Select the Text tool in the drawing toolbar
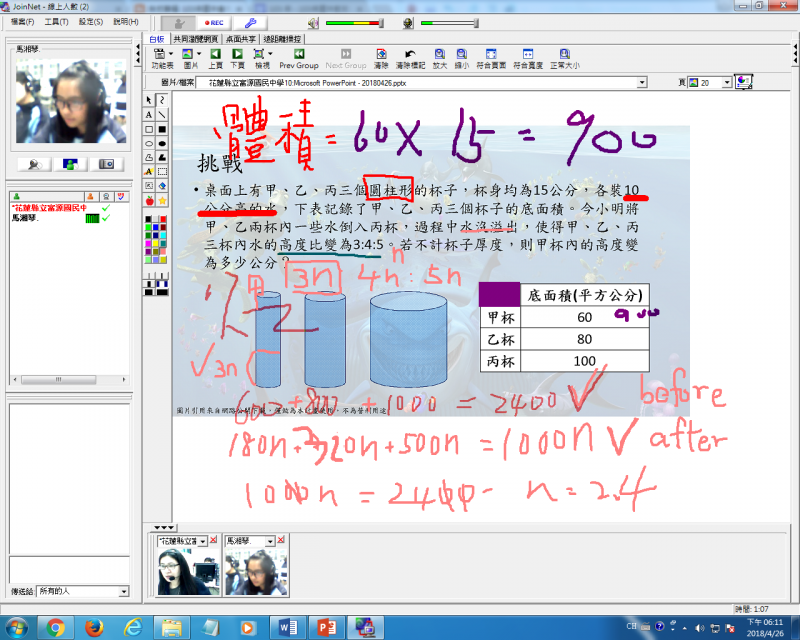The height and width of the screenshot is (640, 800). pyautogui.click(x=148, y=115)
